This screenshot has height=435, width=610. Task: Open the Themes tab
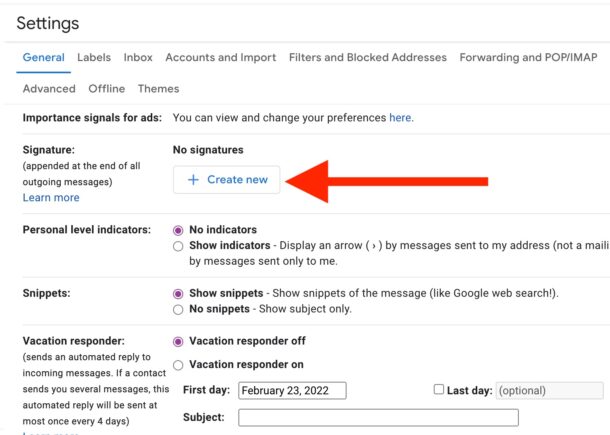158,89
